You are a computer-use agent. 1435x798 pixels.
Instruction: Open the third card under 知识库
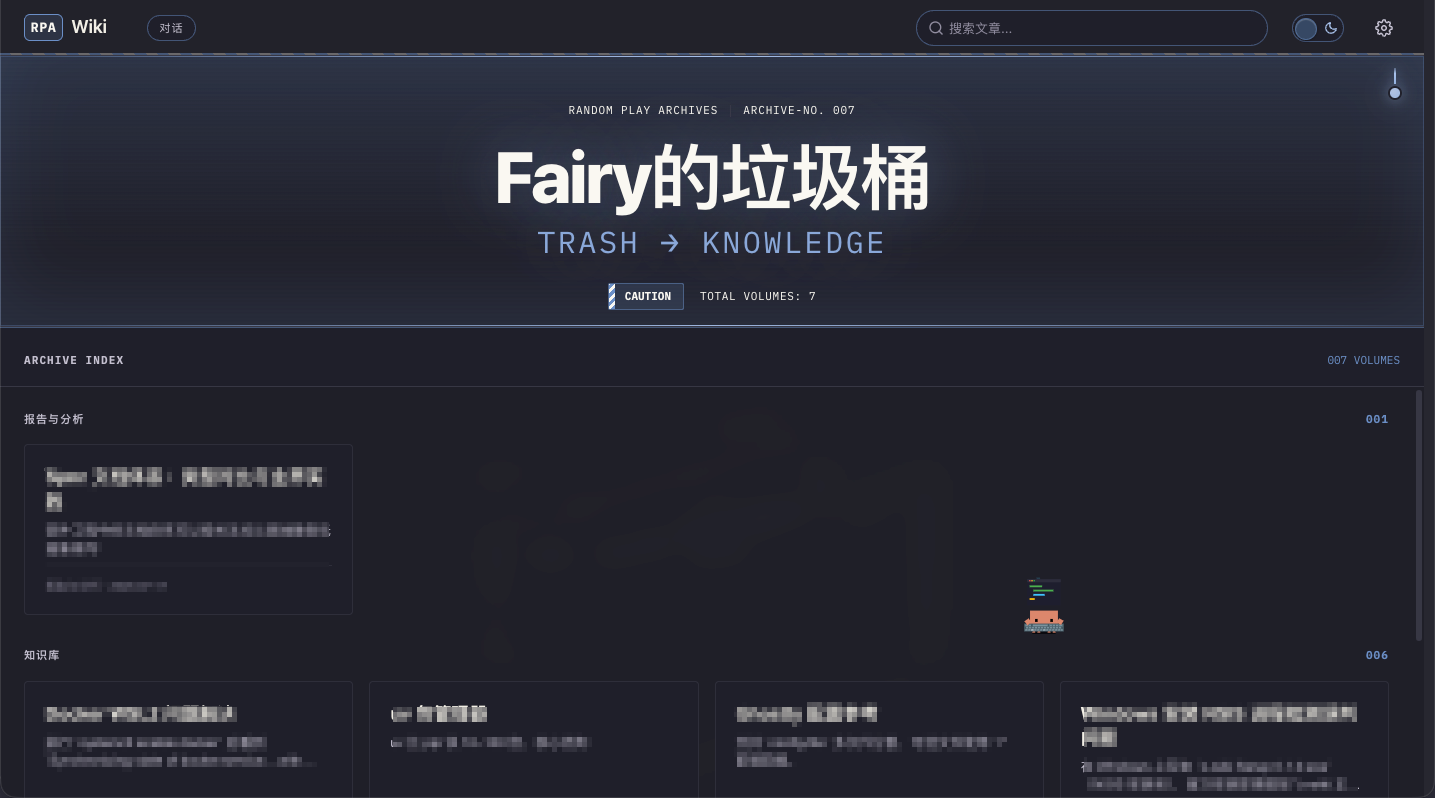coord(879,739)
